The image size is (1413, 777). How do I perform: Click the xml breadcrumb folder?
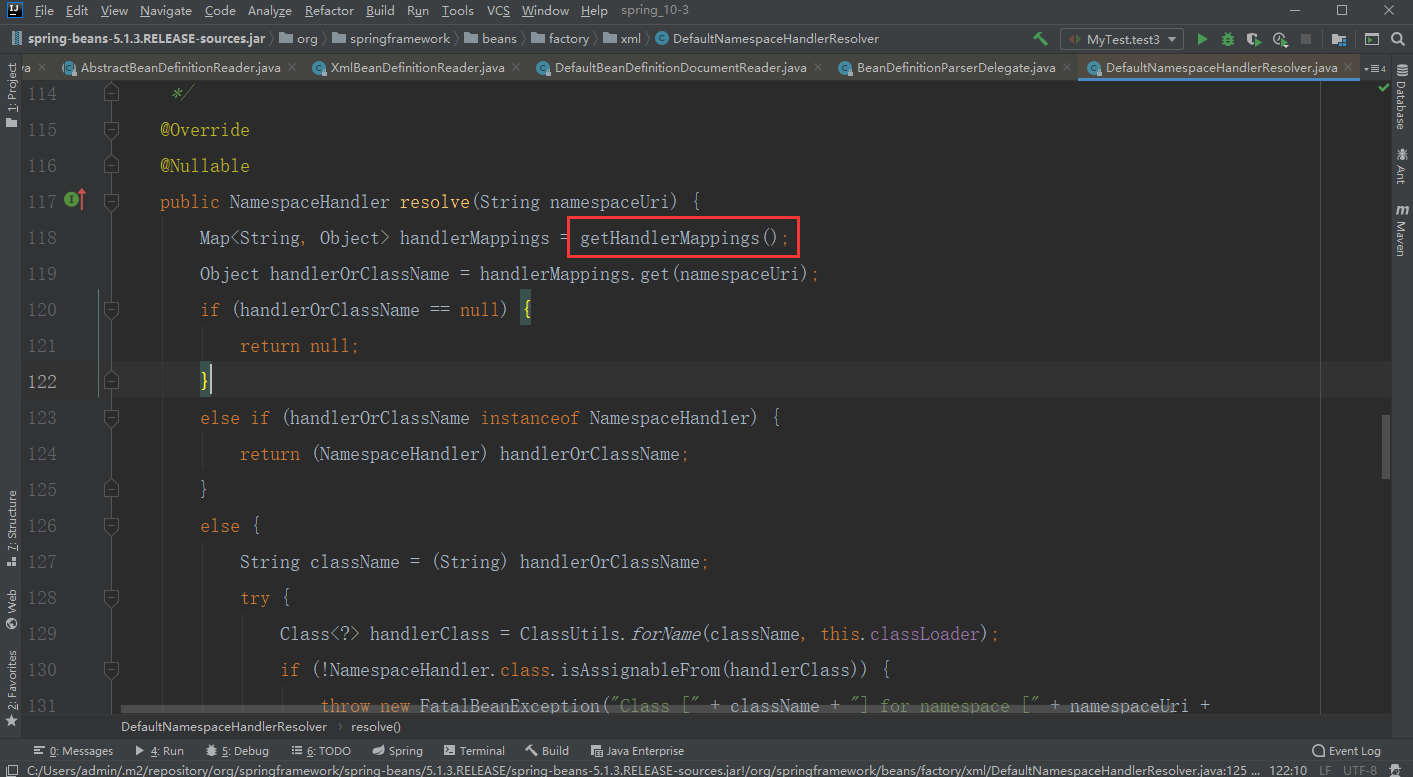621,39
